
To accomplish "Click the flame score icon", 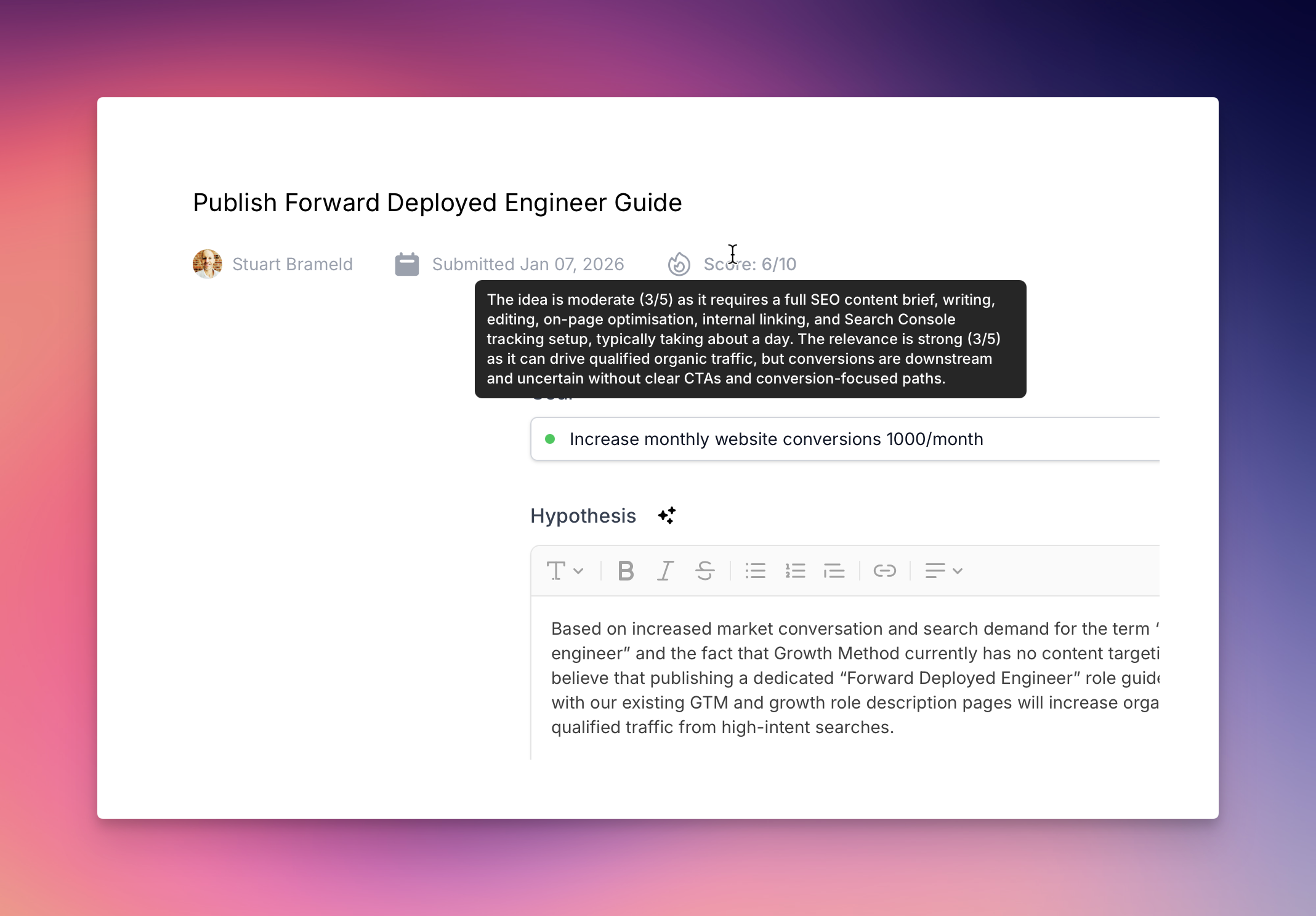I will [x=679, y=264].
